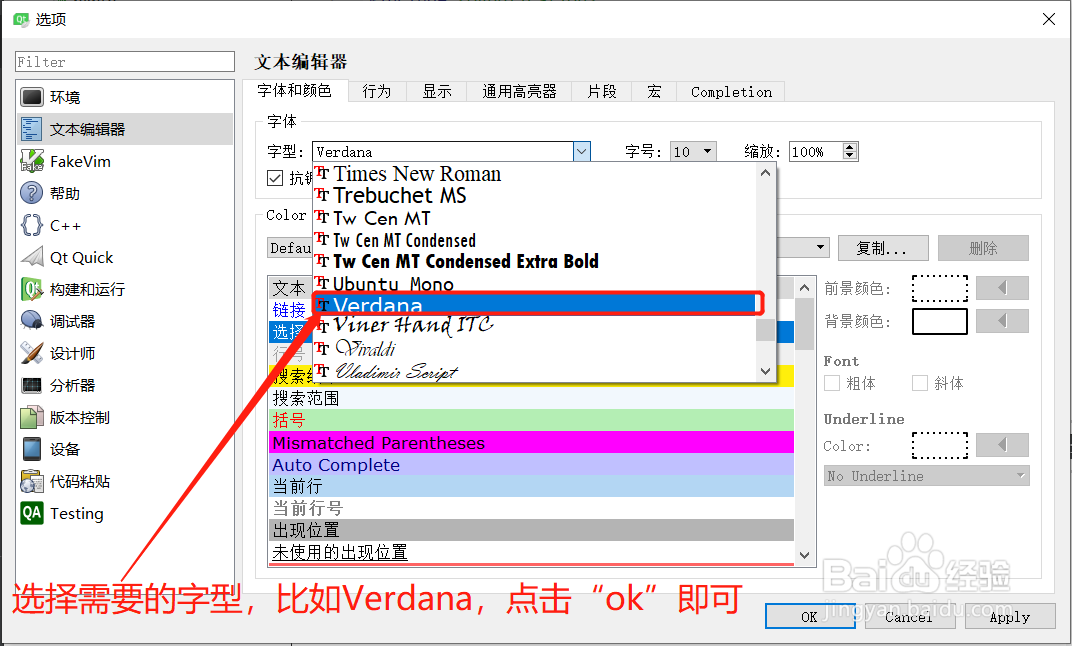
Task: Open the 字号 font size dropdown
Action: coord(693,152)
